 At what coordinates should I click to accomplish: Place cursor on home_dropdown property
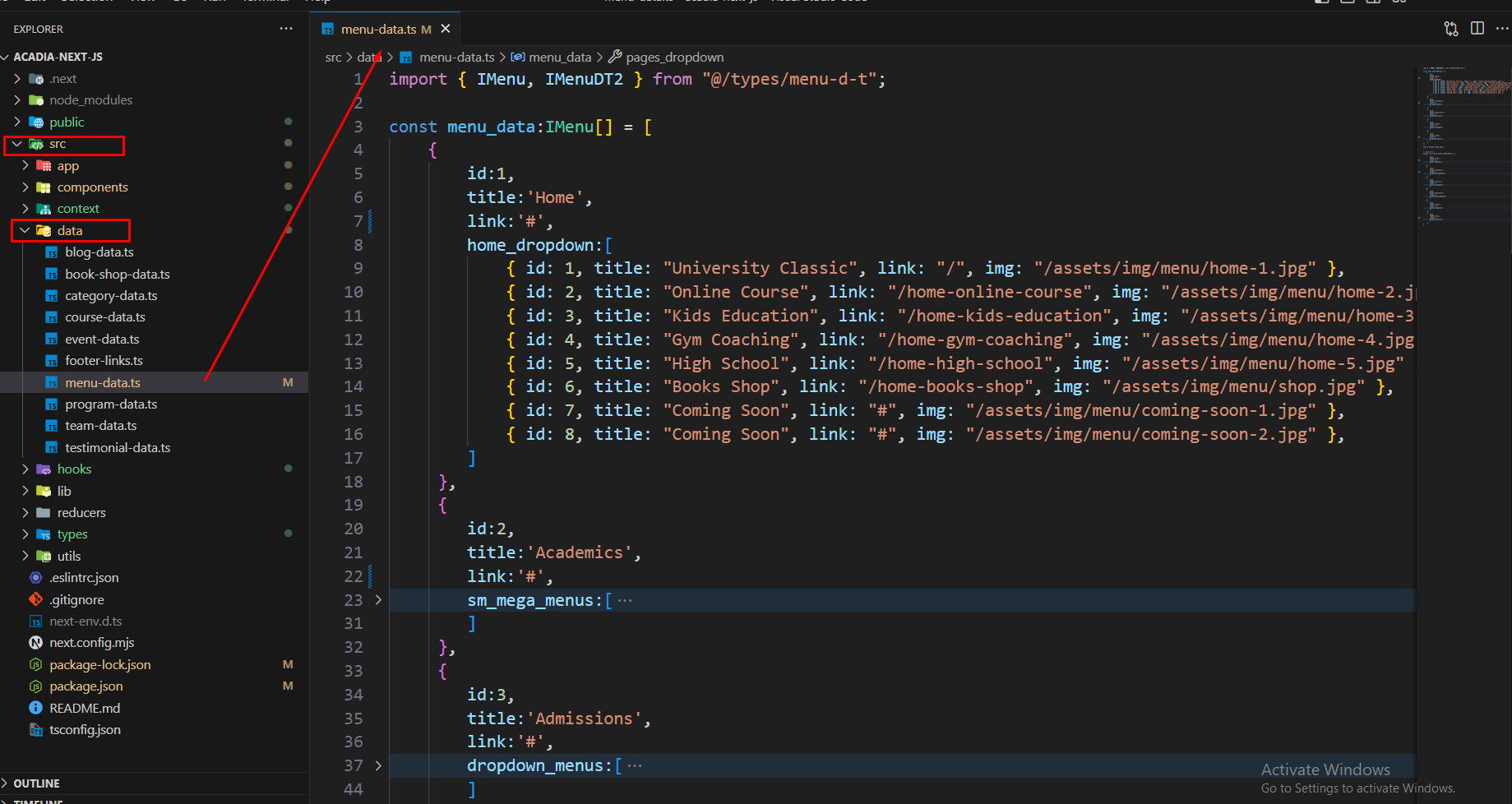530,245
